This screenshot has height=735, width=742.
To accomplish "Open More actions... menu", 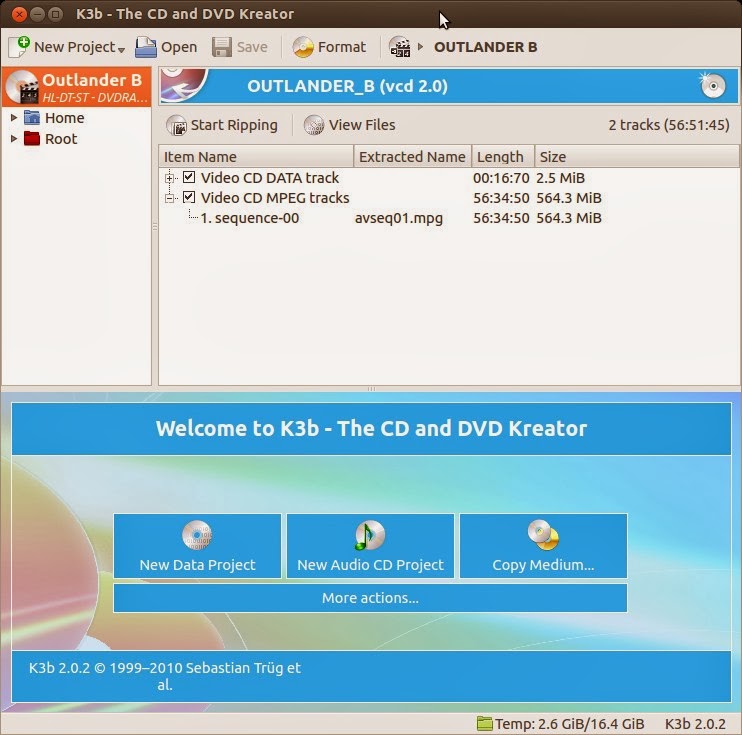I will [x=371, y=598].
